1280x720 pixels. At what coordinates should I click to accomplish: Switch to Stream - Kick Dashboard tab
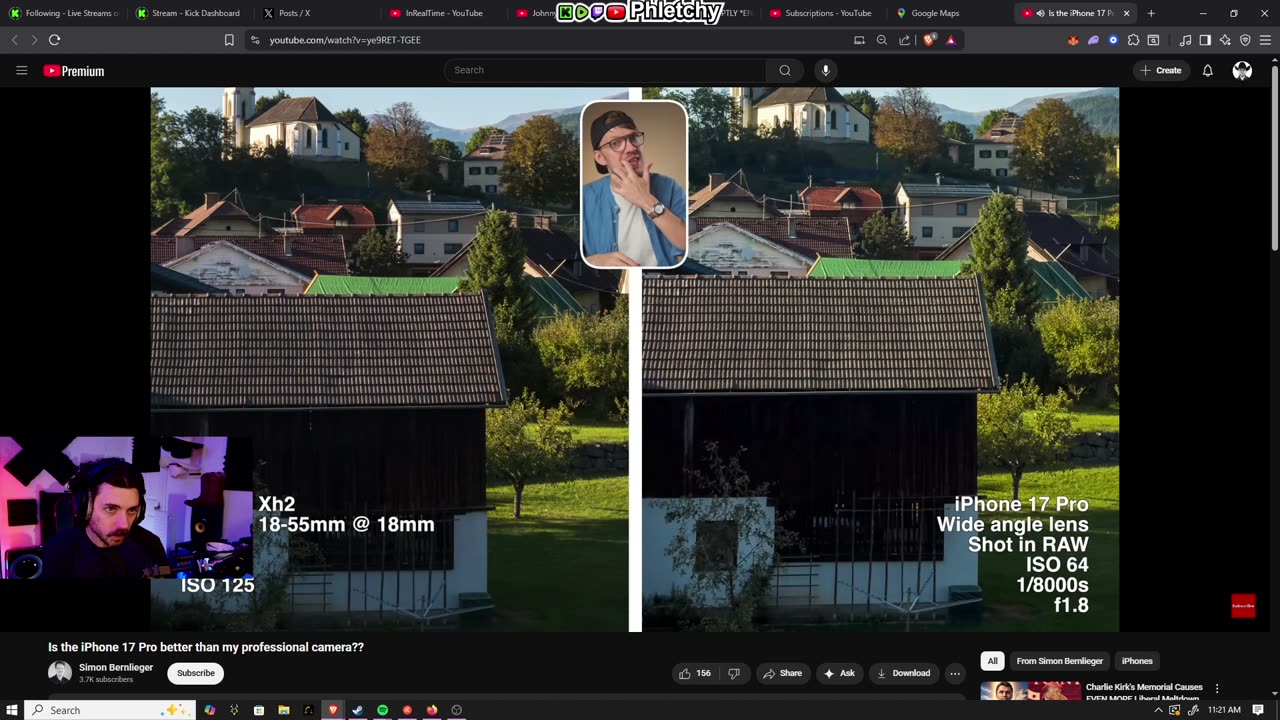[x=190, y=13]
